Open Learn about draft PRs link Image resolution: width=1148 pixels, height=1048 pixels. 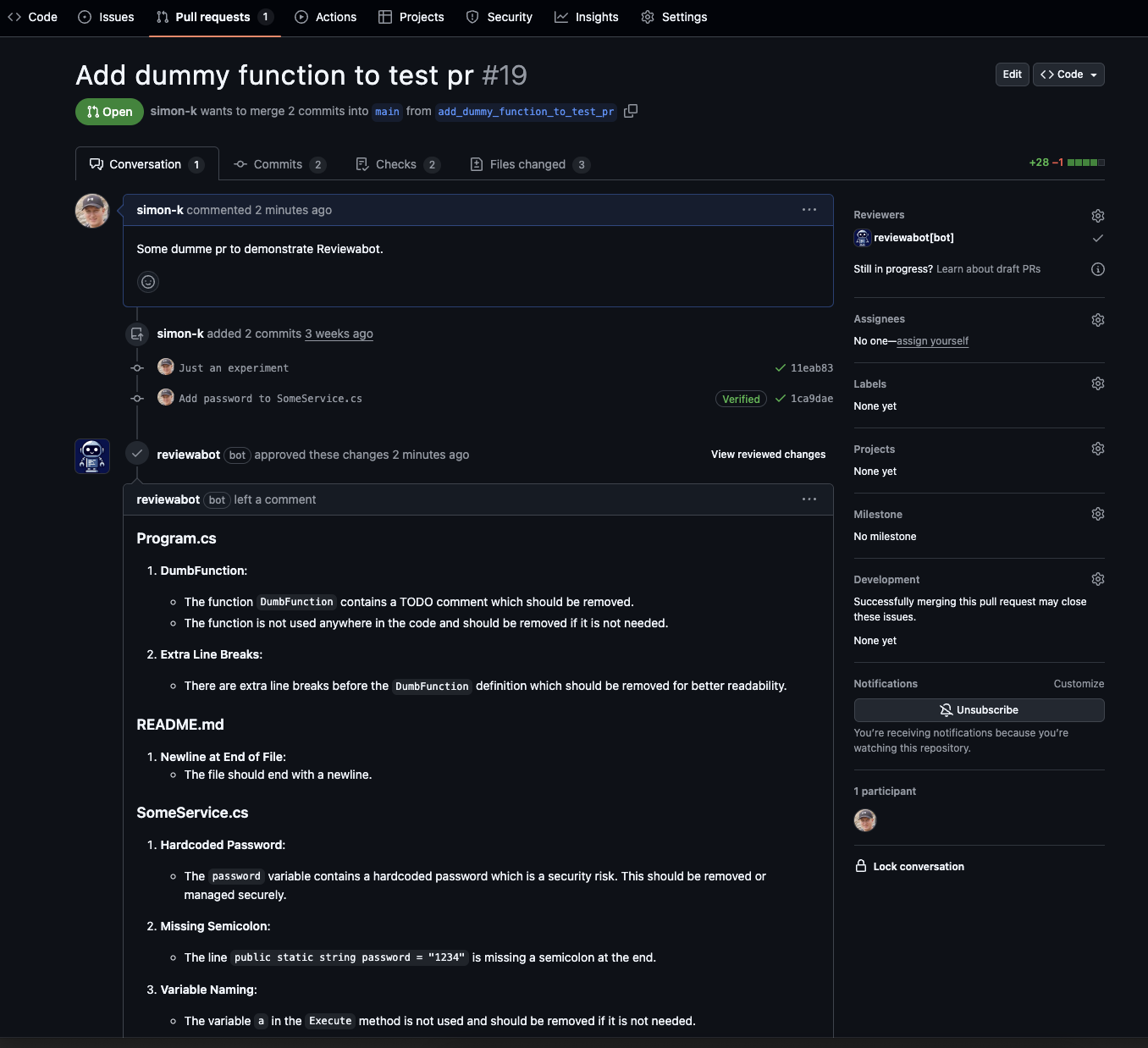(x=988, y=269)
